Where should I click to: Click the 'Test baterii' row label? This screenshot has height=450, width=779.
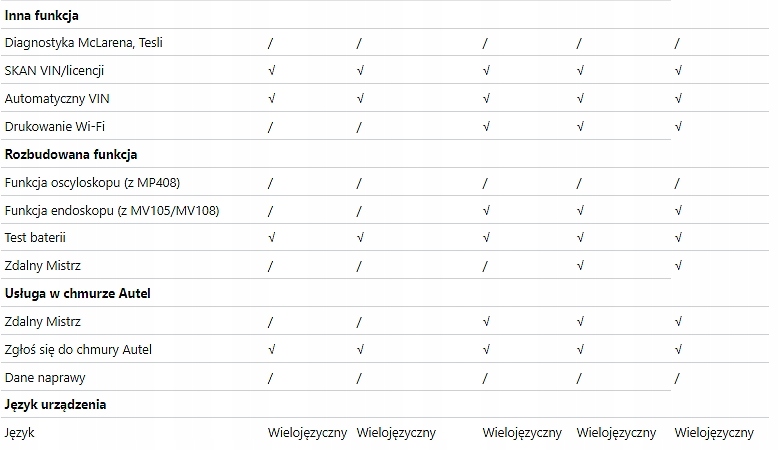click(36, 238)
